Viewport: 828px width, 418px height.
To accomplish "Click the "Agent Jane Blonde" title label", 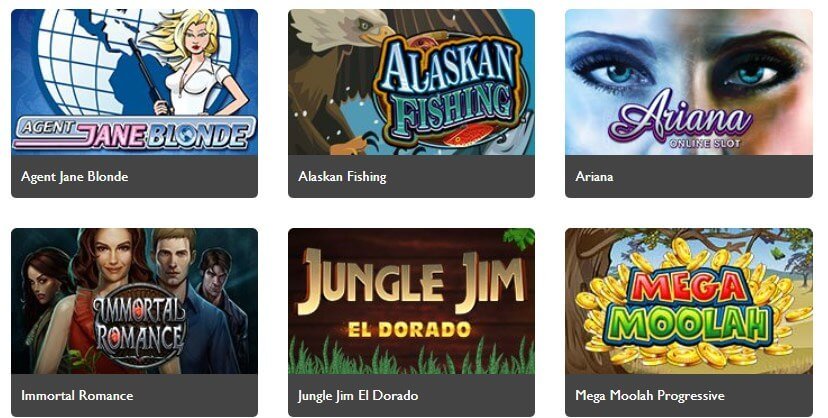I will 74,177.
